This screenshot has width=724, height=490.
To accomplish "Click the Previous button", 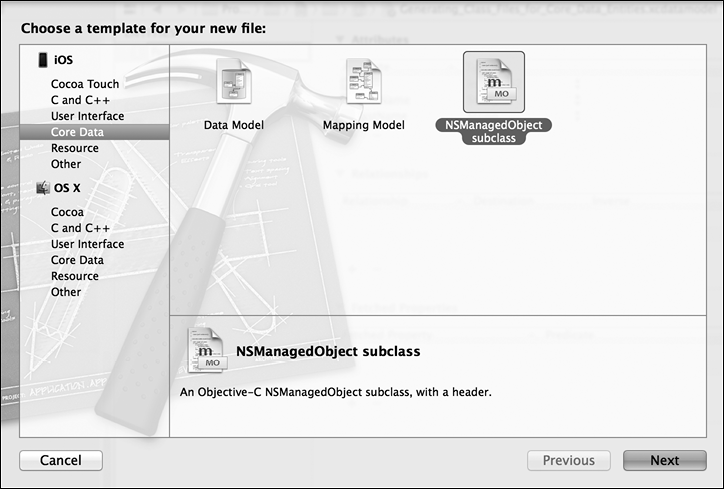I will click(x=568, y=460).
